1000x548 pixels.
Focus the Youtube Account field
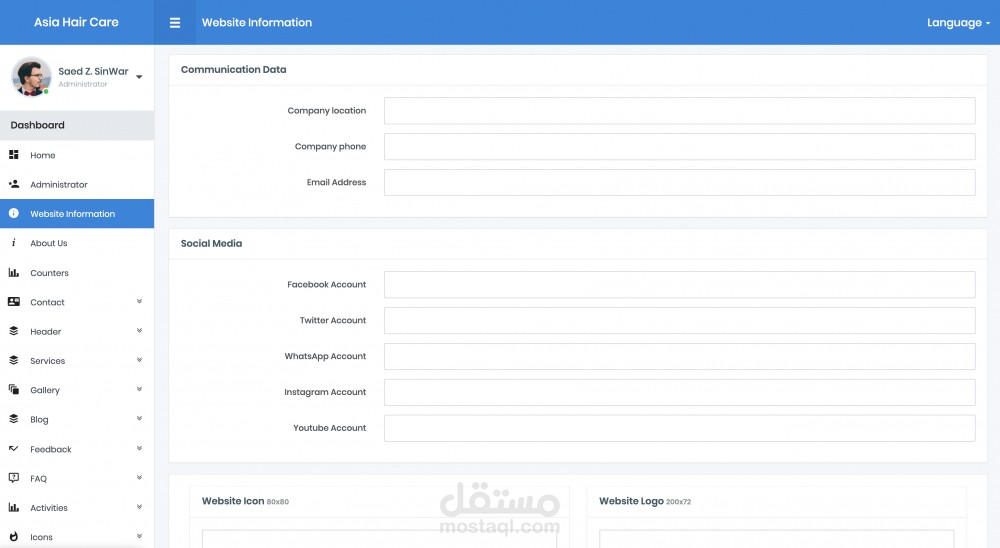[x=679, y=428]
